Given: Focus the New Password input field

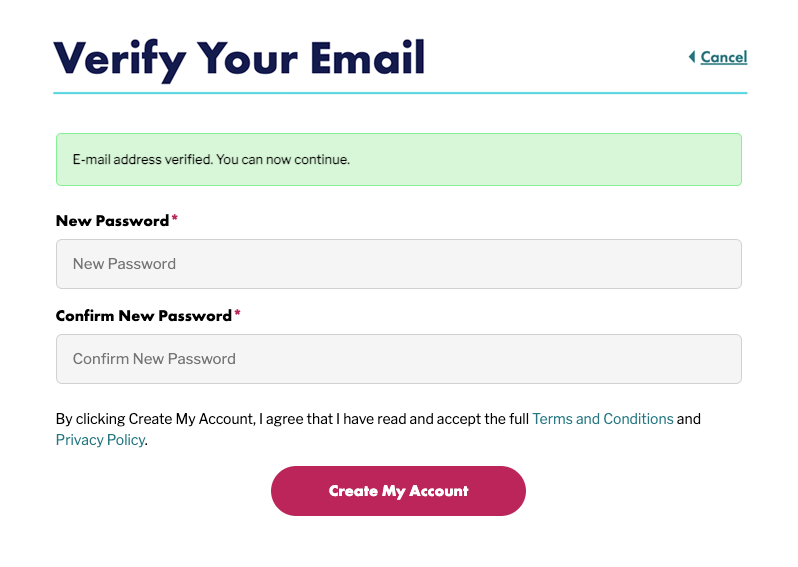Looking at the screenshot, I should pos(398,264).
